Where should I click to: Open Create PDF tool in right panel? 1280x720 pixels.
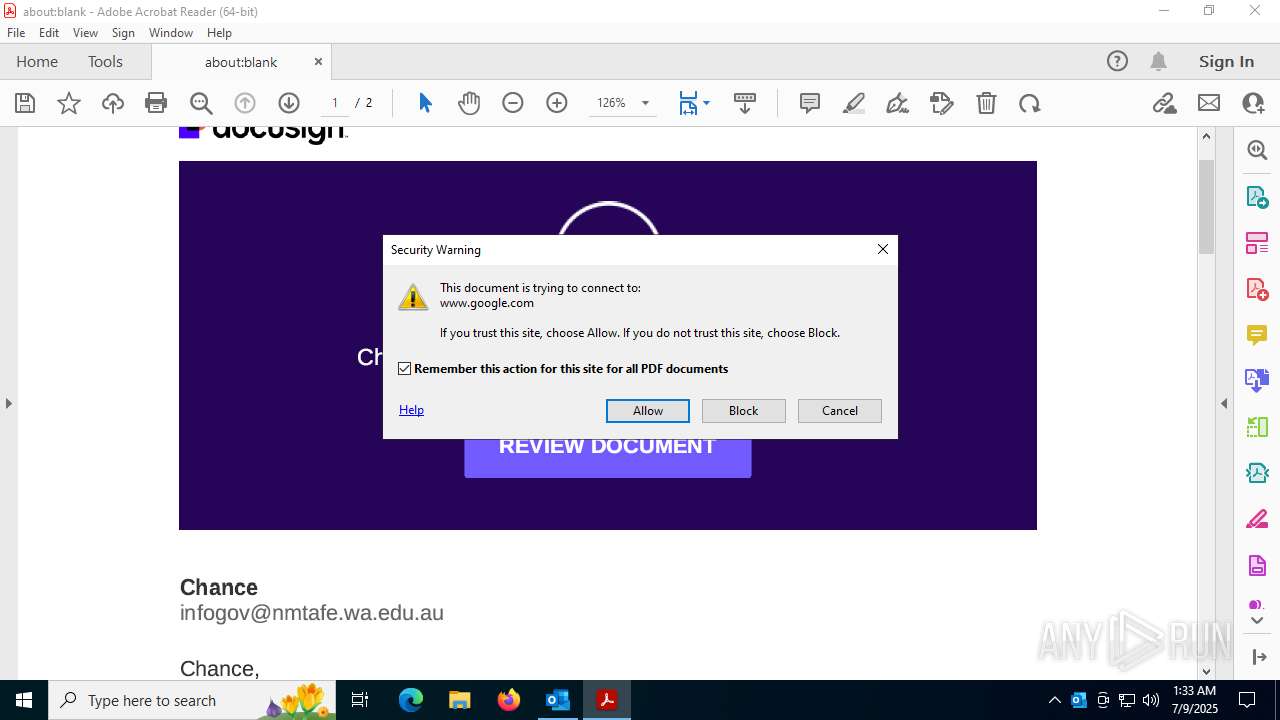(1257, 289)
